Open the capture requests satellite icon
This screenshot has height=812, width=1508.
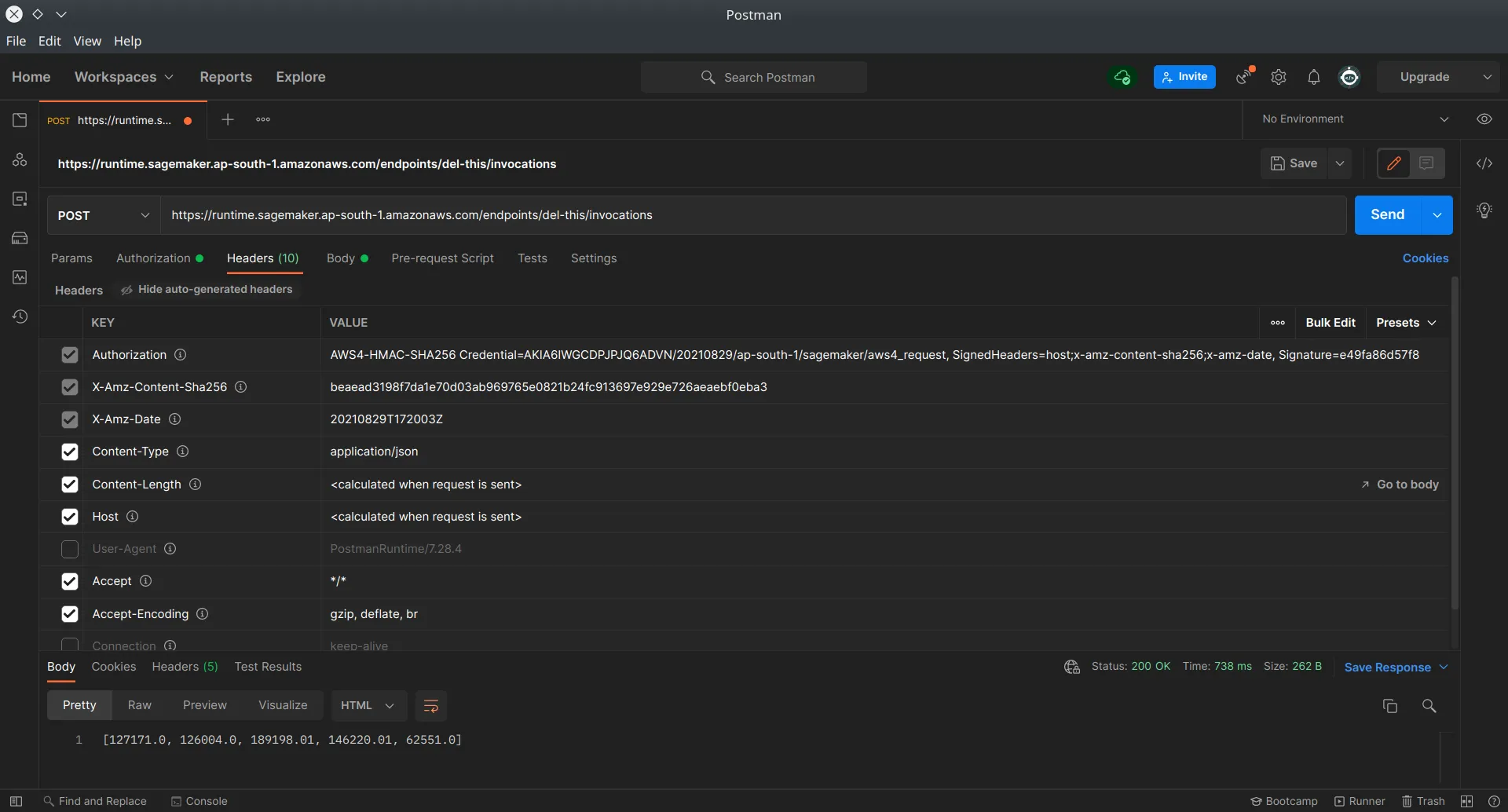click(x=1245, y=76)
